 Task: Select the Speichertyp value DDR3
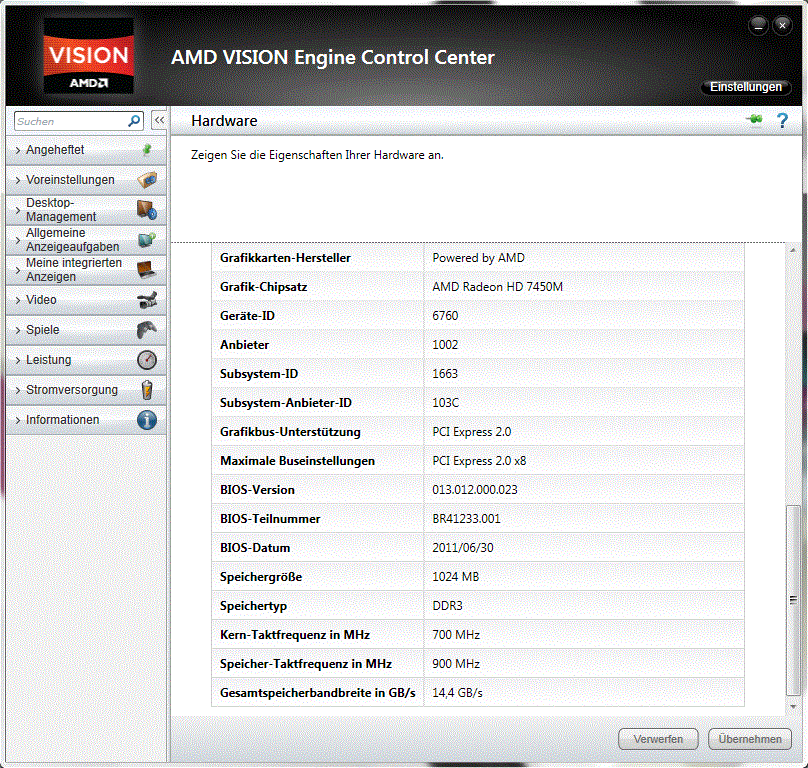pyautogui.click(x=447, y=606)
